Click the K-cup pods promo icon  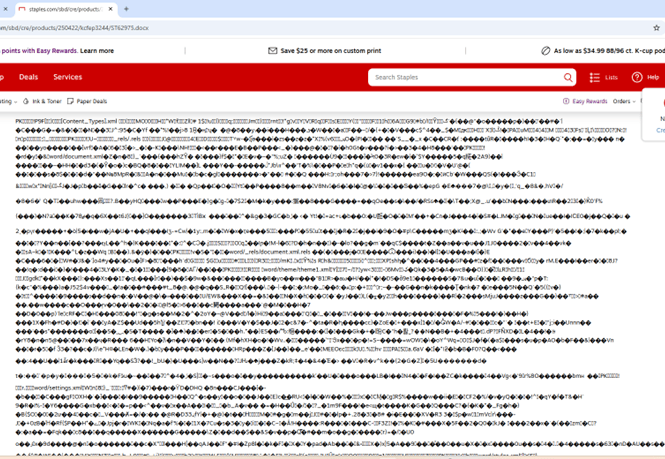click(x=545, y=51)
